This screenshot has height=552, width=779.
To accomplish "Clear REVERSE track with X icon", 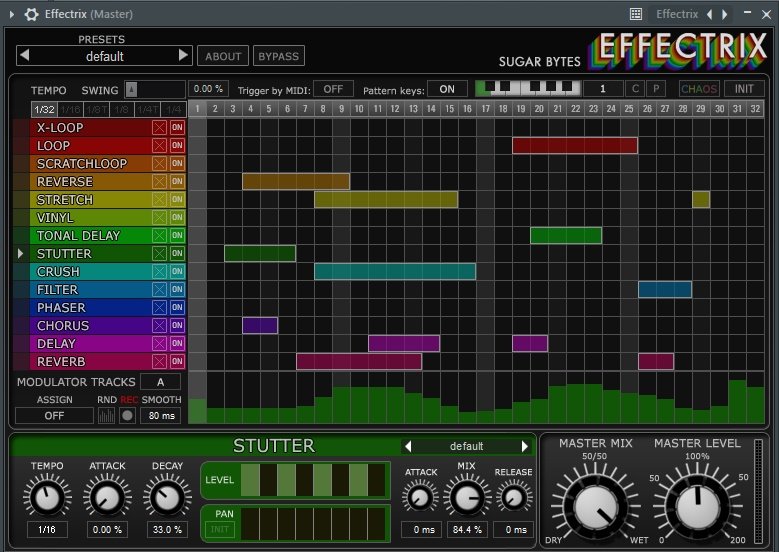I will [159, 181].
